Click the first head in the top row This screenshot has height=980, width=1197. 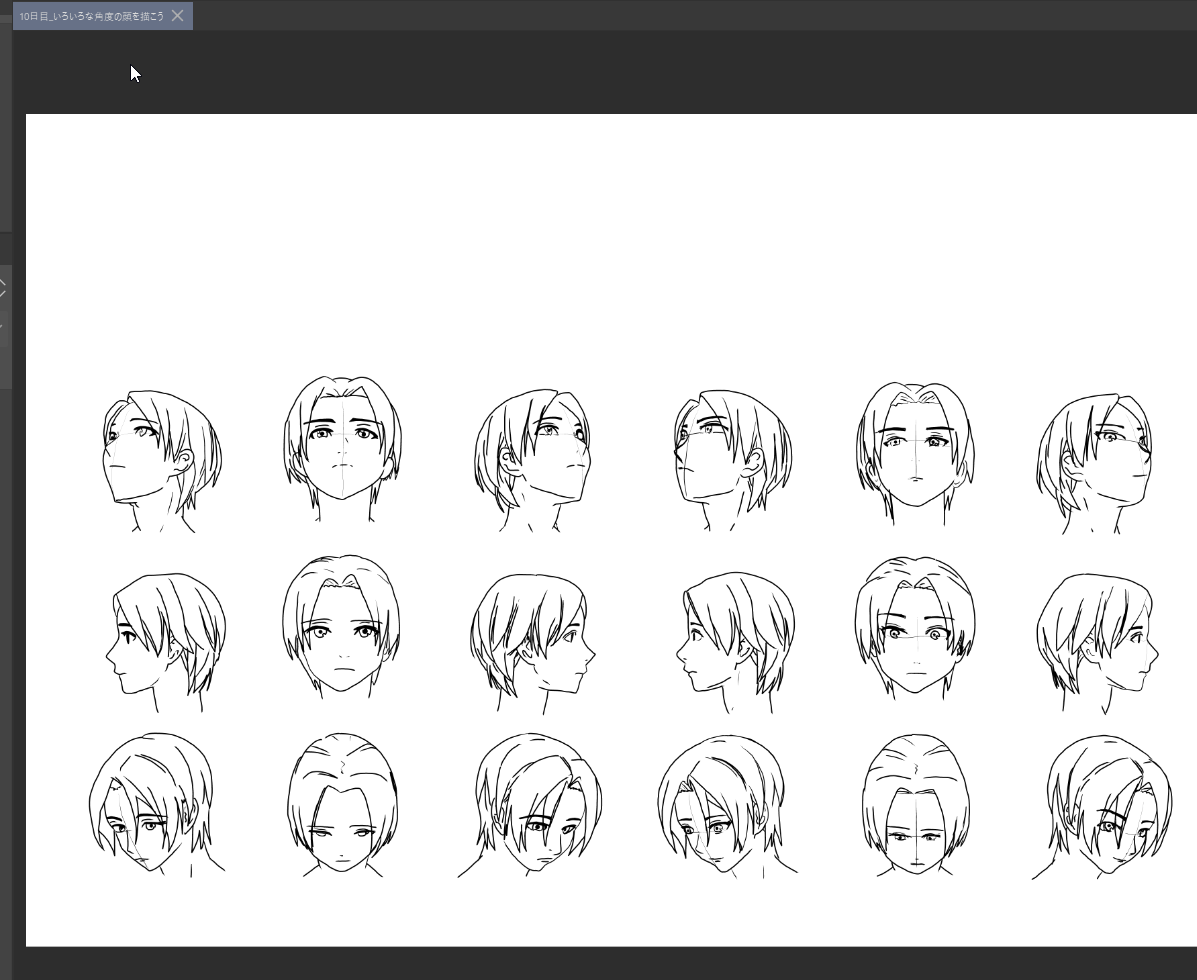click(x=160, y=455)
